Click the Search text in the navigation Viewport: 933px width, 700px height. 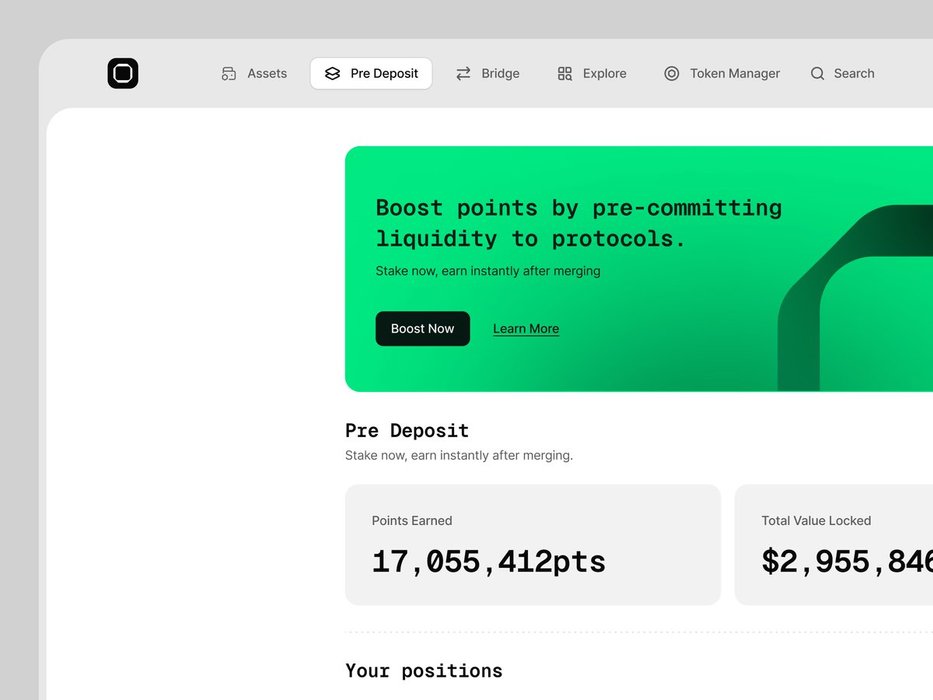click(854, 73)
